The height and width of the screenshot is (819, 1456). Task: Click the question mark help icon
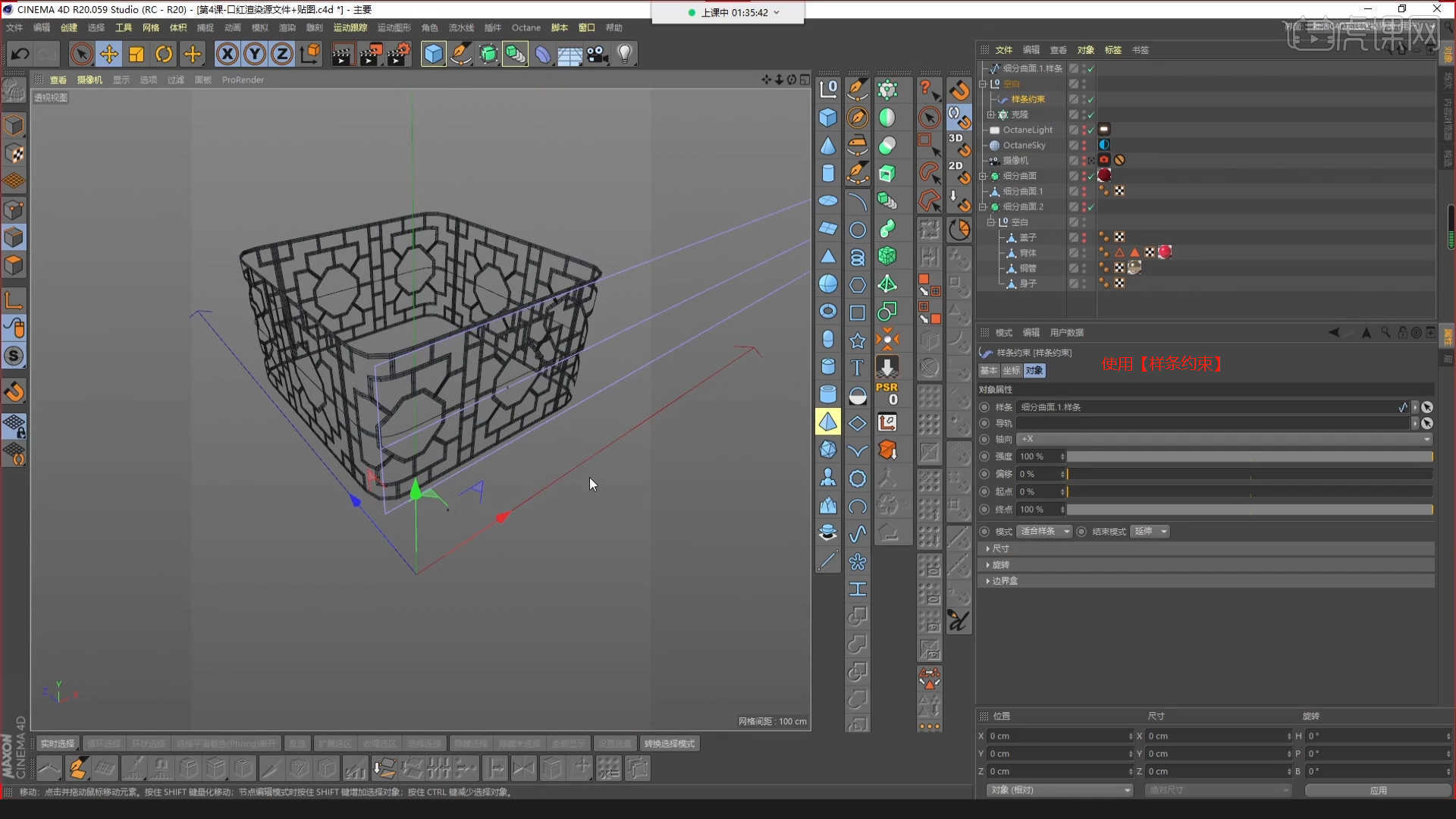(929, 89)
